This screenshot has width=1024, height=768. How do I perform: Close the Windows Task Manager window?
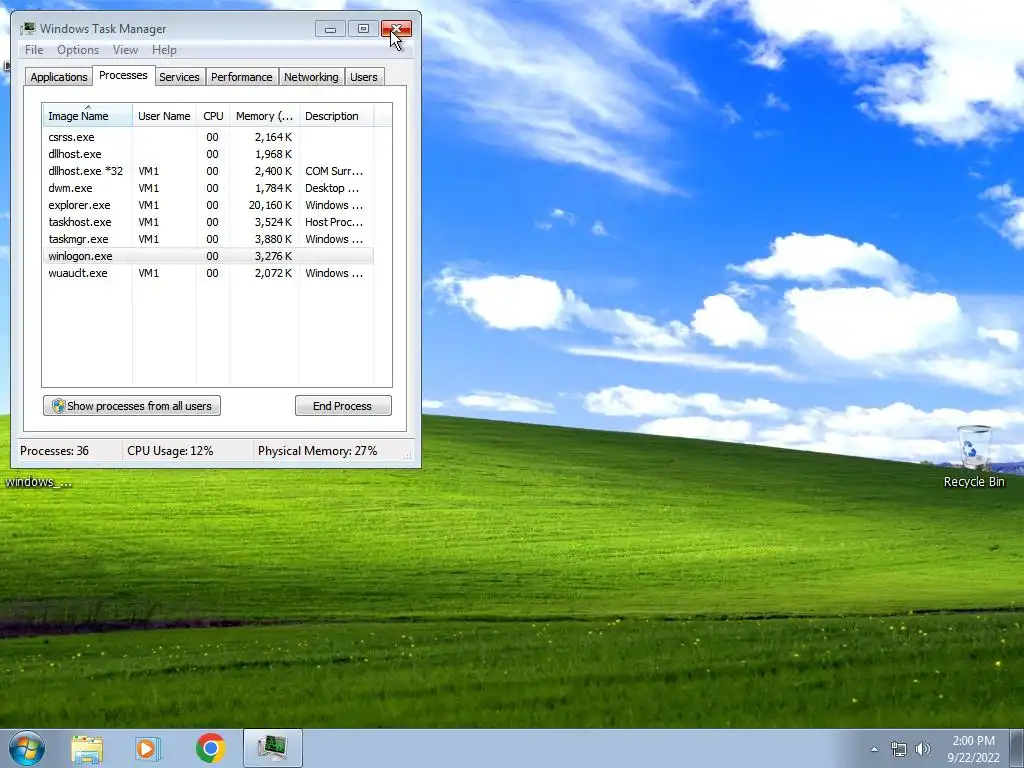point(396,29)
